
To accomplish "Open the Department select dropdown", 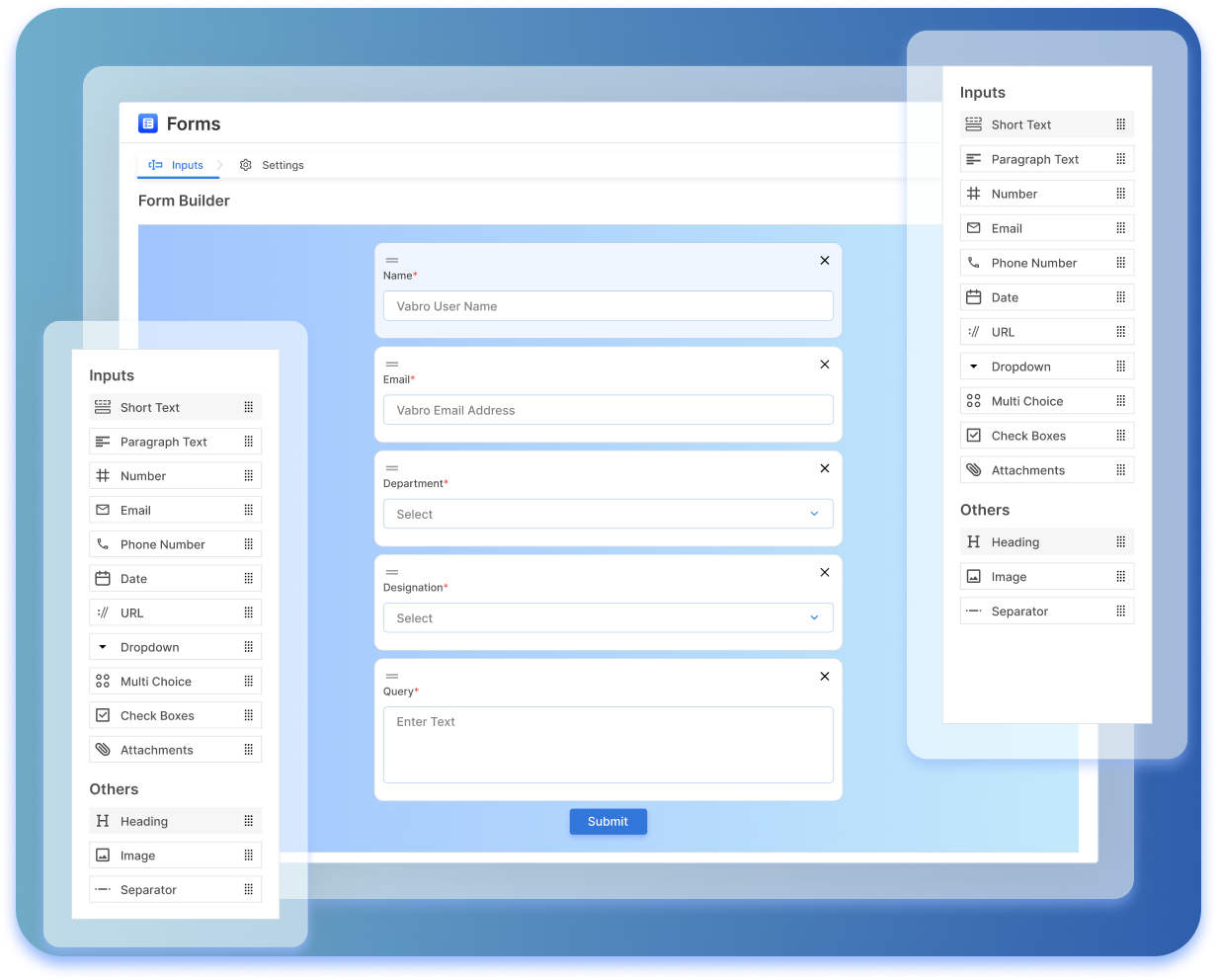I will 608,514.
